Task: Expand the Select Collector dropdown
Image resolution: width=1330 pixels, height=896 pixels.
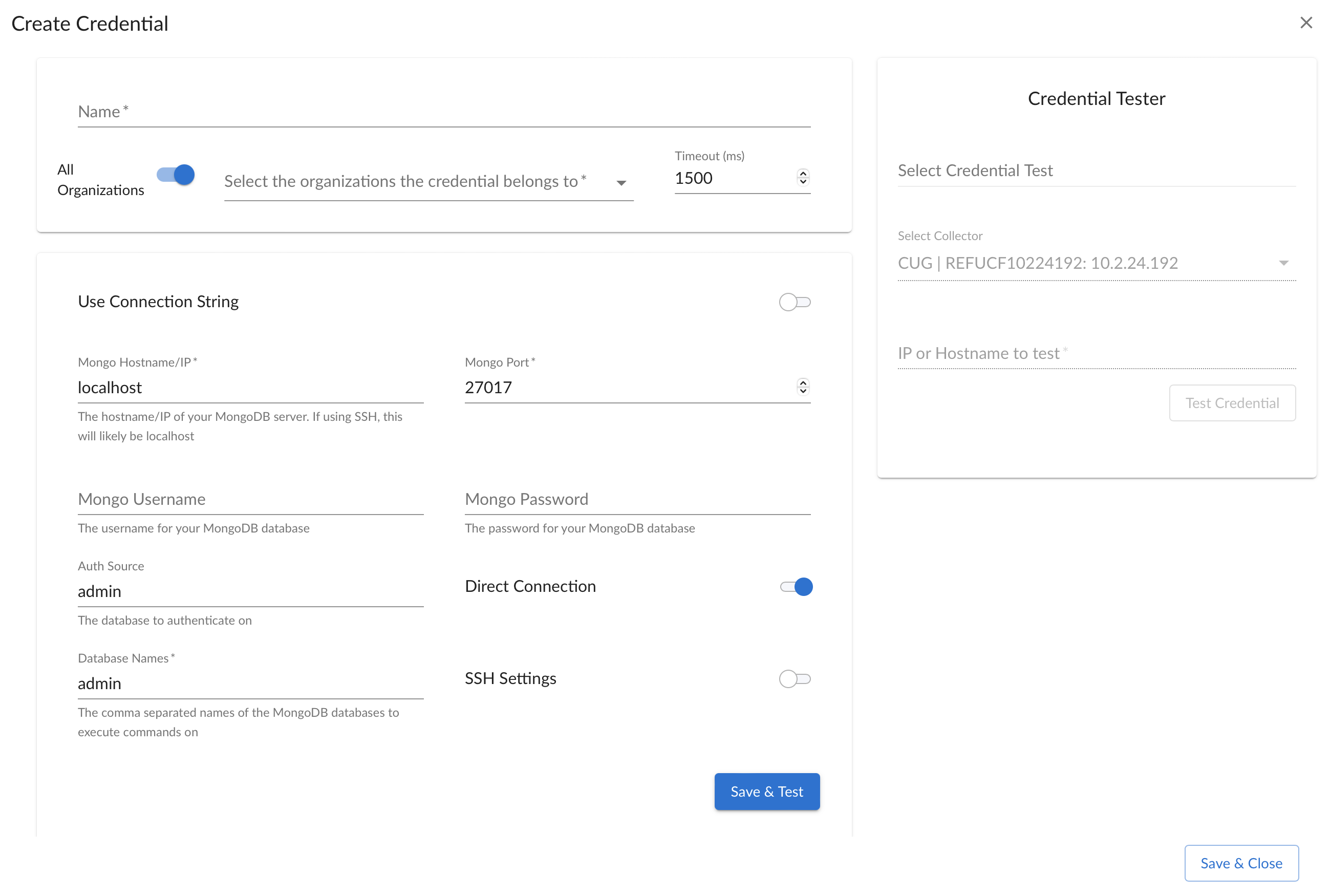Action: click(1096, 263)
